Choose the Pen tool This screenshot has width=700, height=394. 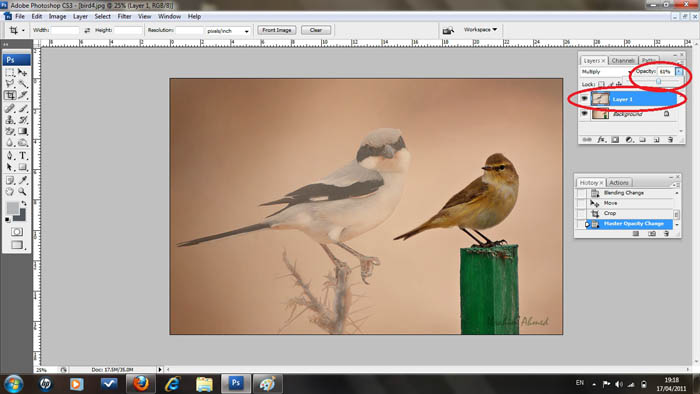click(10, 156)
